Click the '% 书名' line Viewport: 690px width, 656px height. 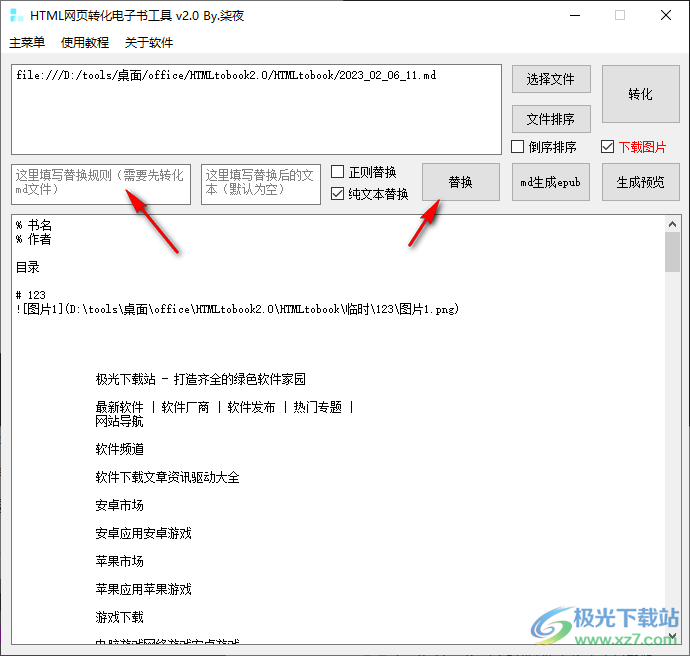33,225
